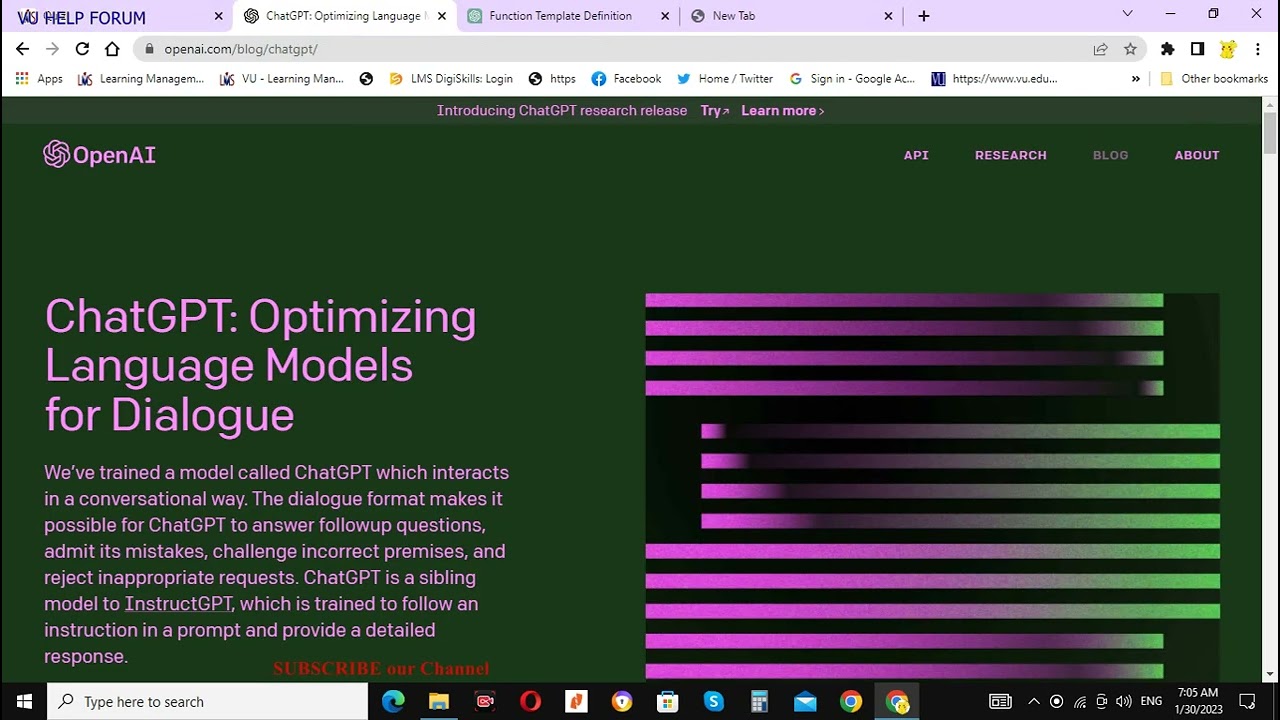Image resolution: width=1280 pixels, height=720 pixels.
Task: Click the Type here to search box
Action: click(208, 701)
